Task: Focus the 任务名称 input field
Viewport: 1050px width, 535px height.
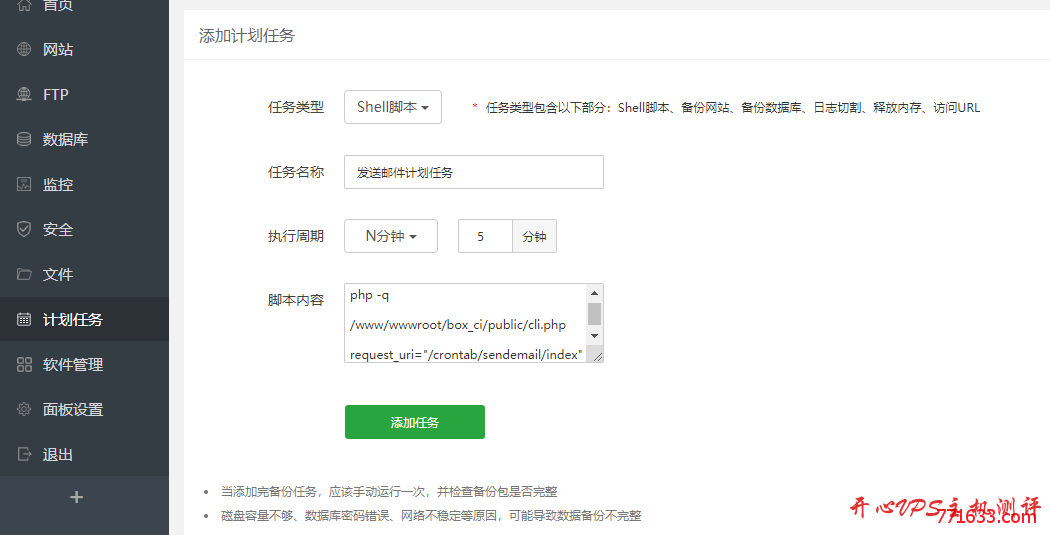Action: pos(473,172)
